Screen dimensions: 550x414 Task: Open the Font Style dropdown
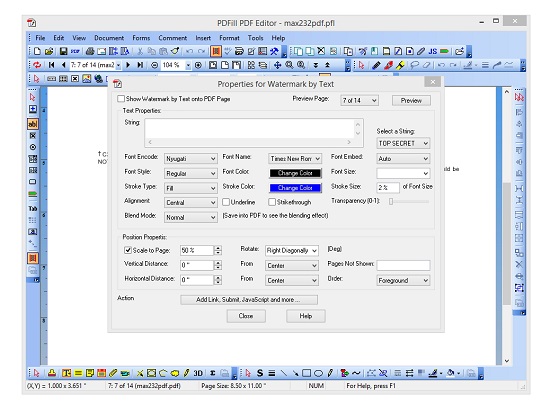click(191, 173)
